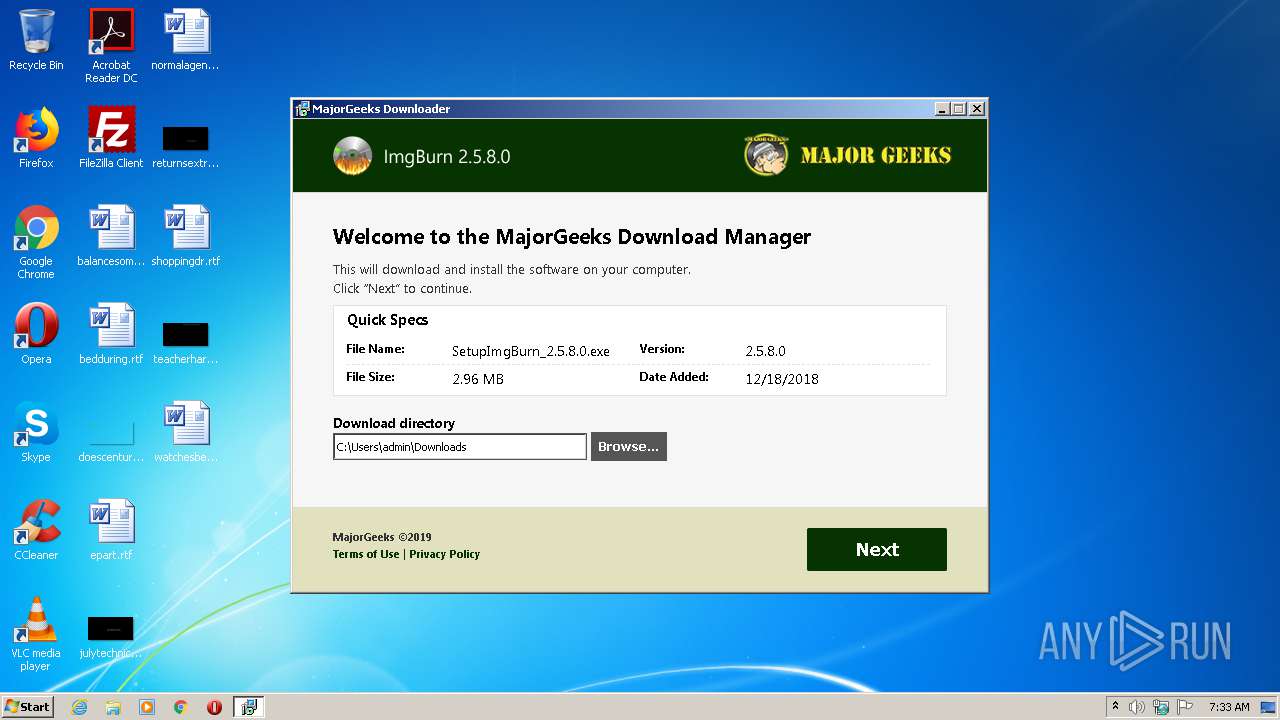Open the Recycle Bin desktop icon
Viewport: 1280px width, 720px height.
point(36,40)
